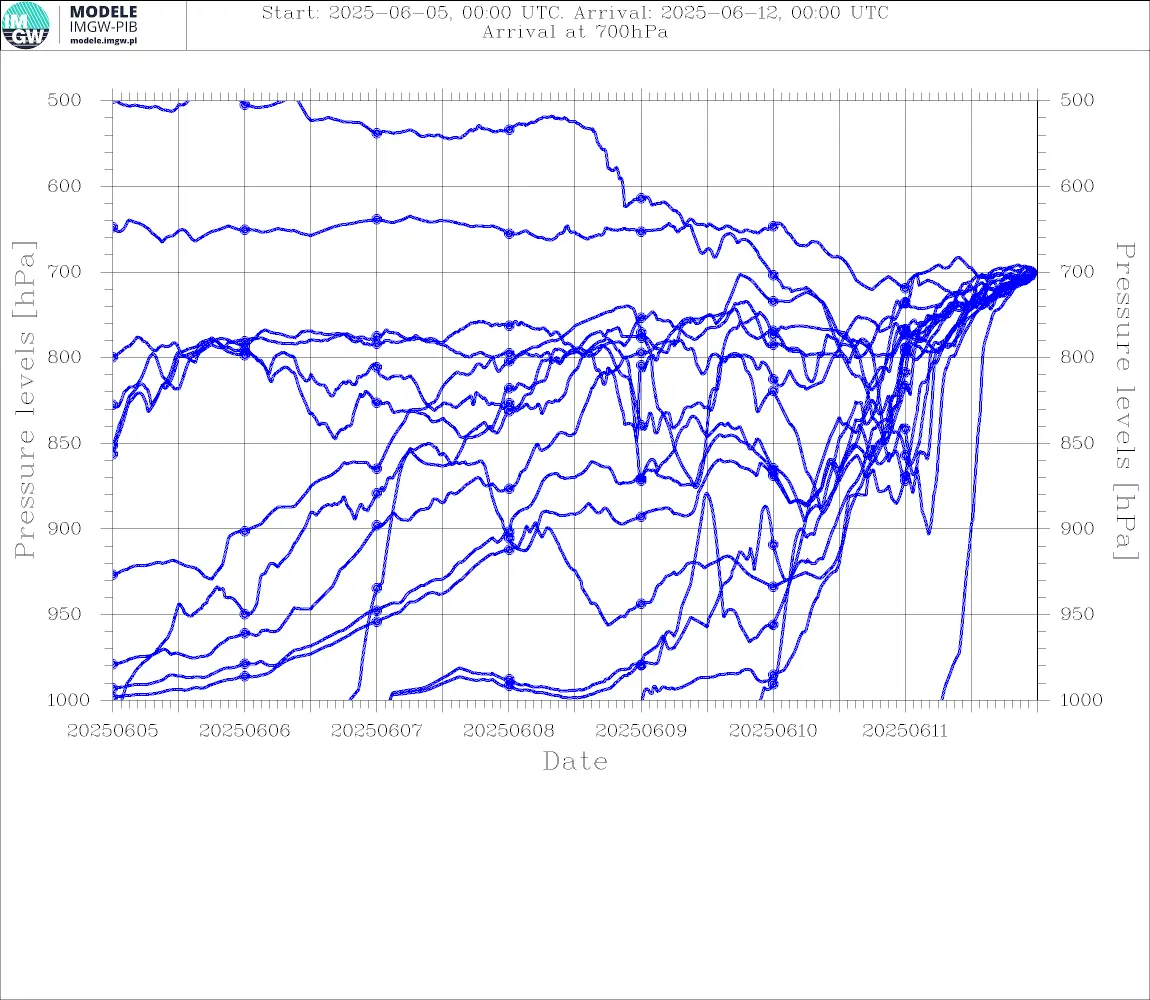Click the 20250609 date axis label
This screenshot has height=1000, width=1150.
(641, 731)
